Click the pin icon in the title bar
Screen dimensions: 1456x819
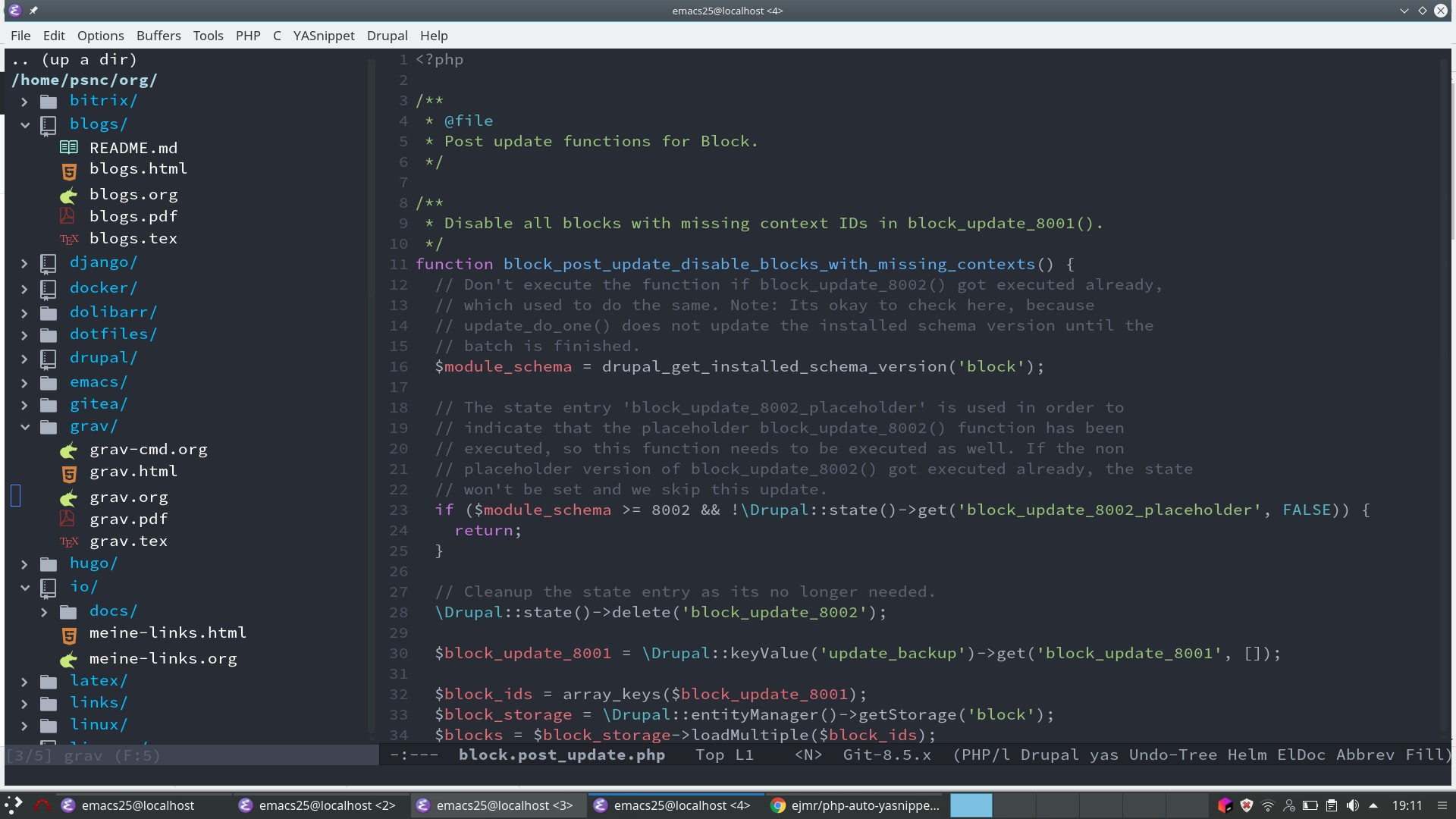[x=33, y=11]
